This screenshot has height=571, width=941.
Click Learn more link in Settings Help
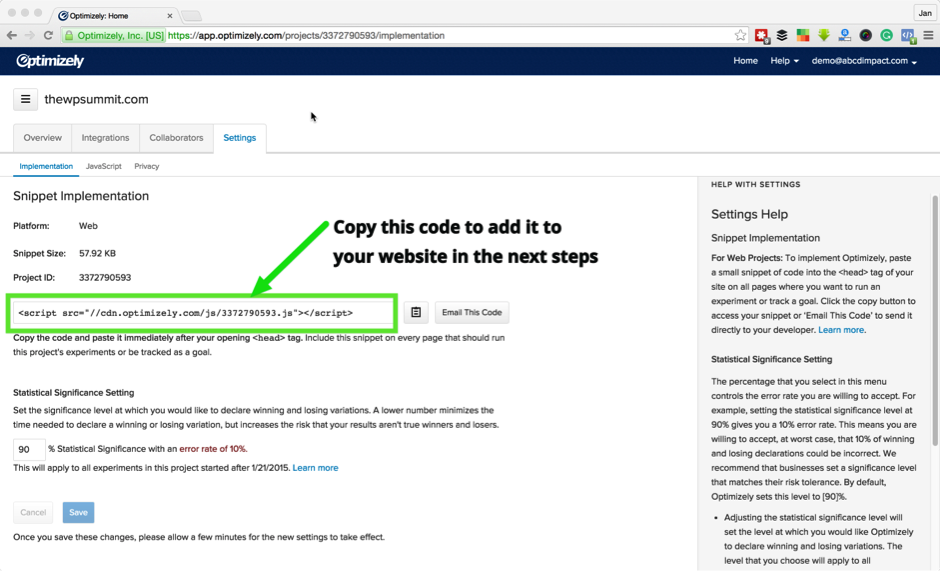point(841,330)
